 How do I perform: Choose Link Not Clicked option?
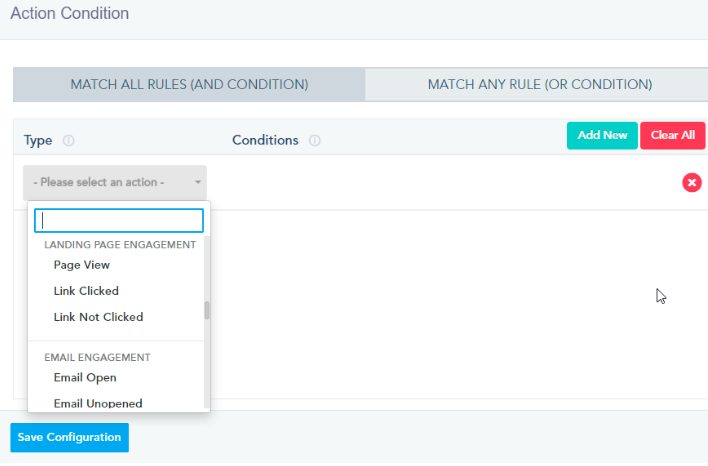coord(98,317)
